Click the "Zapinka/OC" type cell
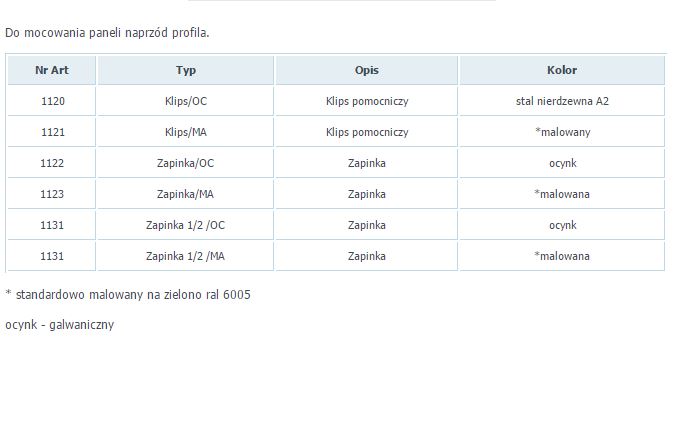676x421 pixels. (x=185, y=163)
